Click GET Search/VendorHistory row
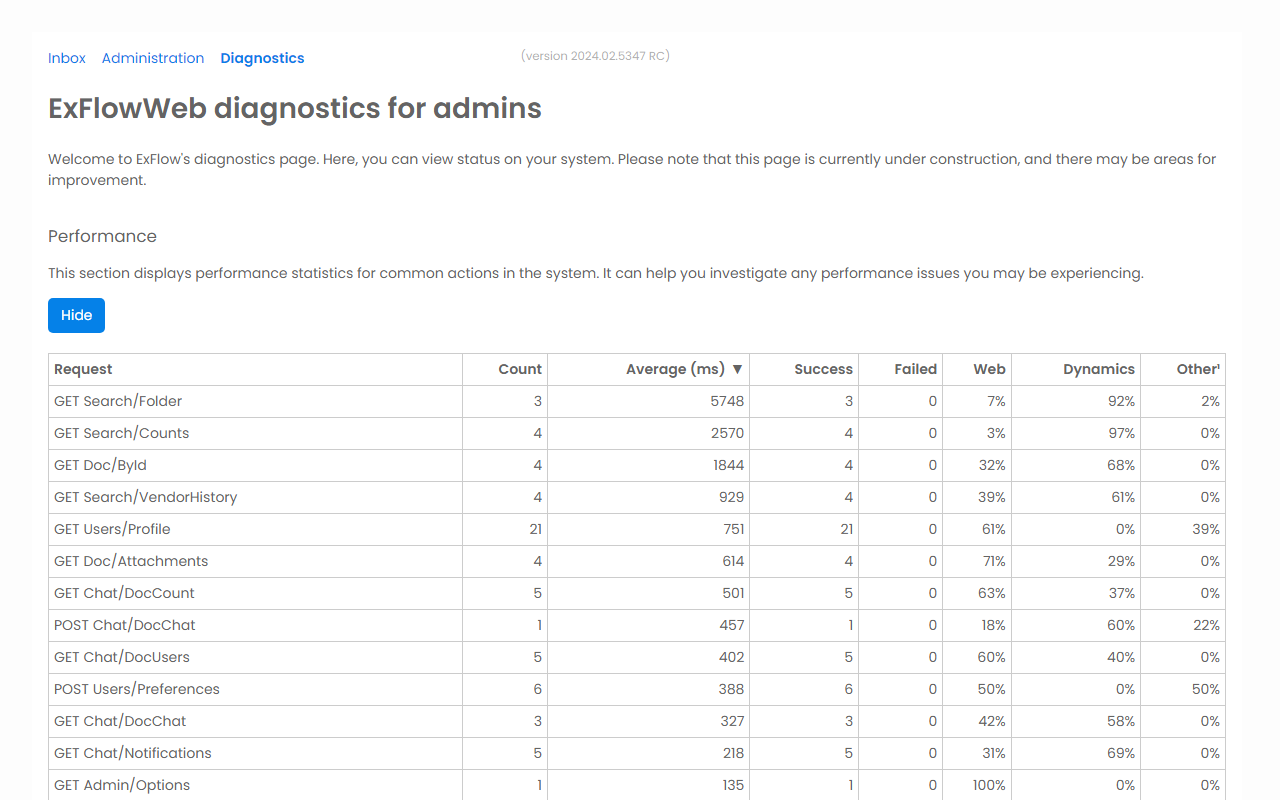Screen dimensions: 1280x800 click(636, 497)
